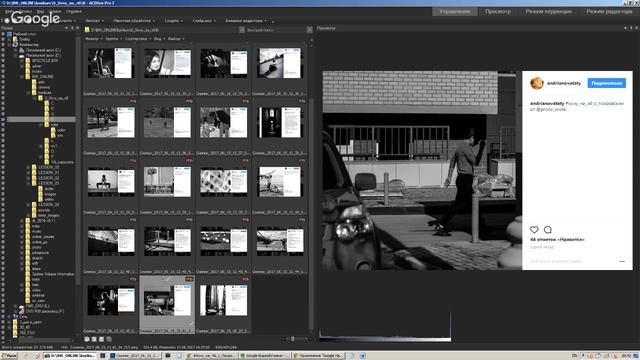Open the Режим коррекции mode tab
The height and width of the screenshot is (360, 640).
coord(548,11)
